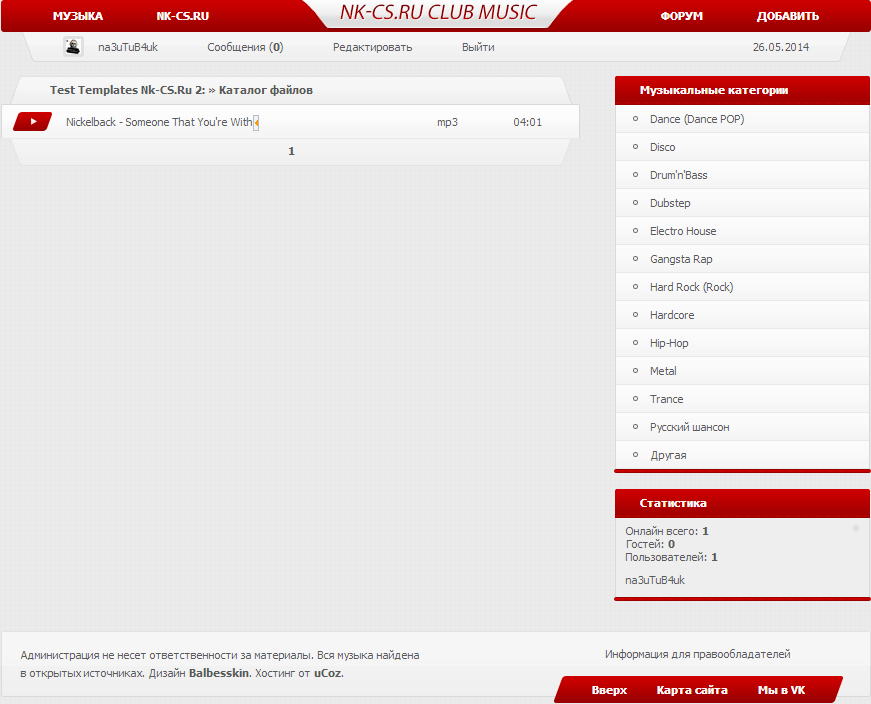Open the Disco category
Image resolution: width=871 pixels, height=704 pixels.
662,147
